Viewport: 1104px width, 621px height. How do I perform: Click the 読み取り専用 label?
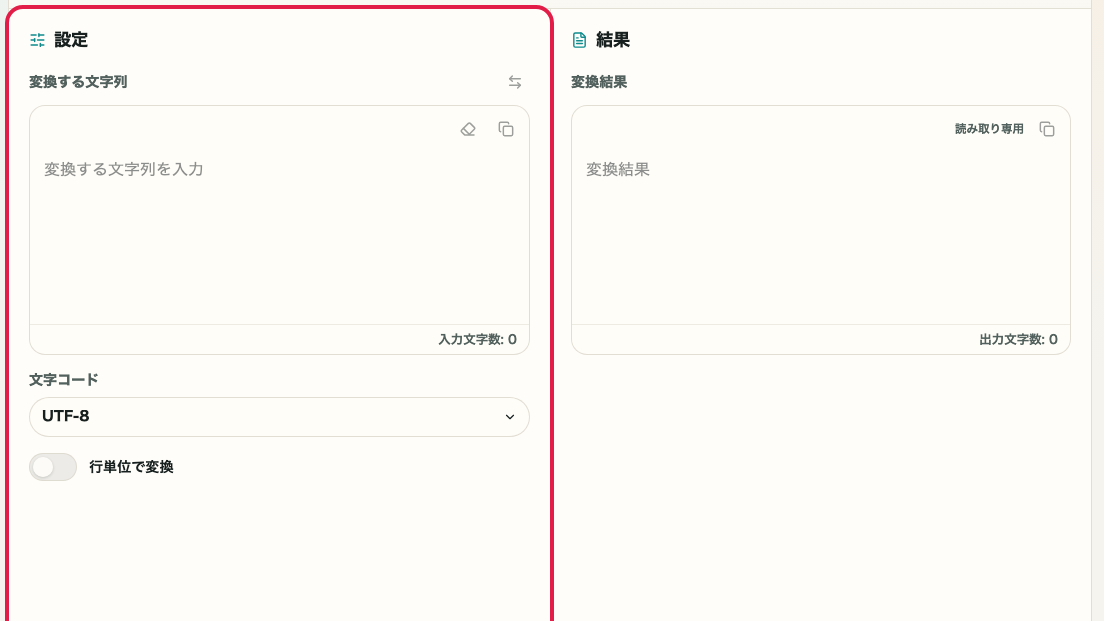[989, 129]
